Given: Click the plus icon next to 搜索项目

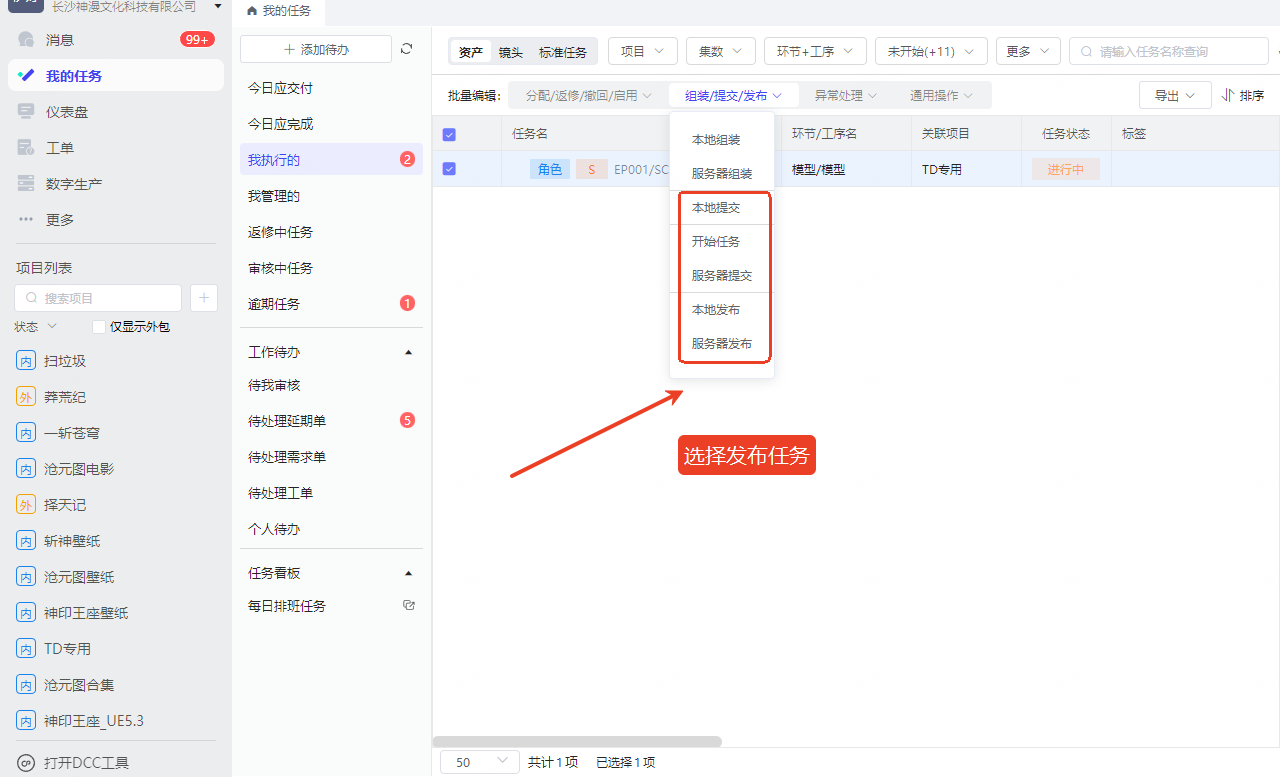Looking at the screenshot, I should tap(203, 298).
